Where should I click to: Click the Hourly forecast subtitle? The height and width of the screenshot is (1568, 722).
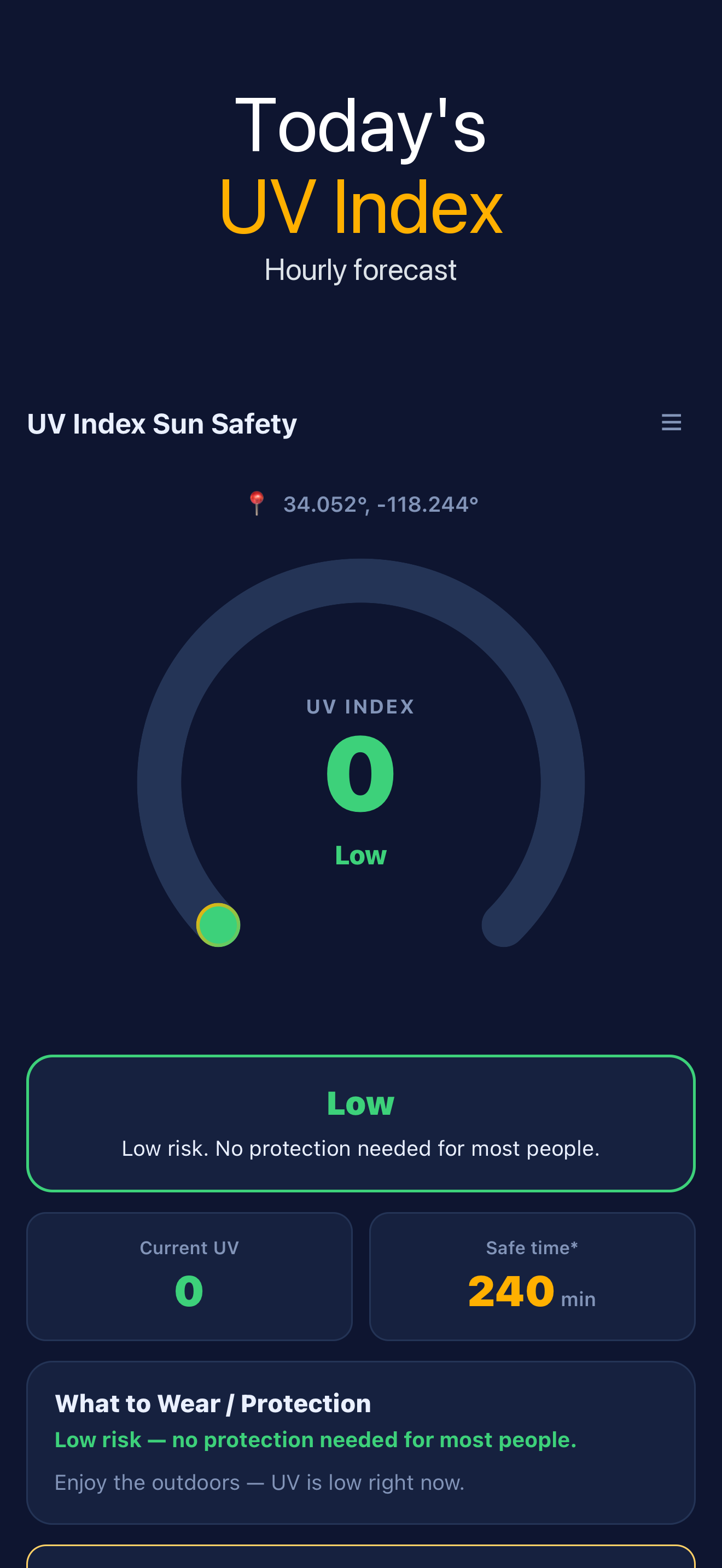pos(360,270)
